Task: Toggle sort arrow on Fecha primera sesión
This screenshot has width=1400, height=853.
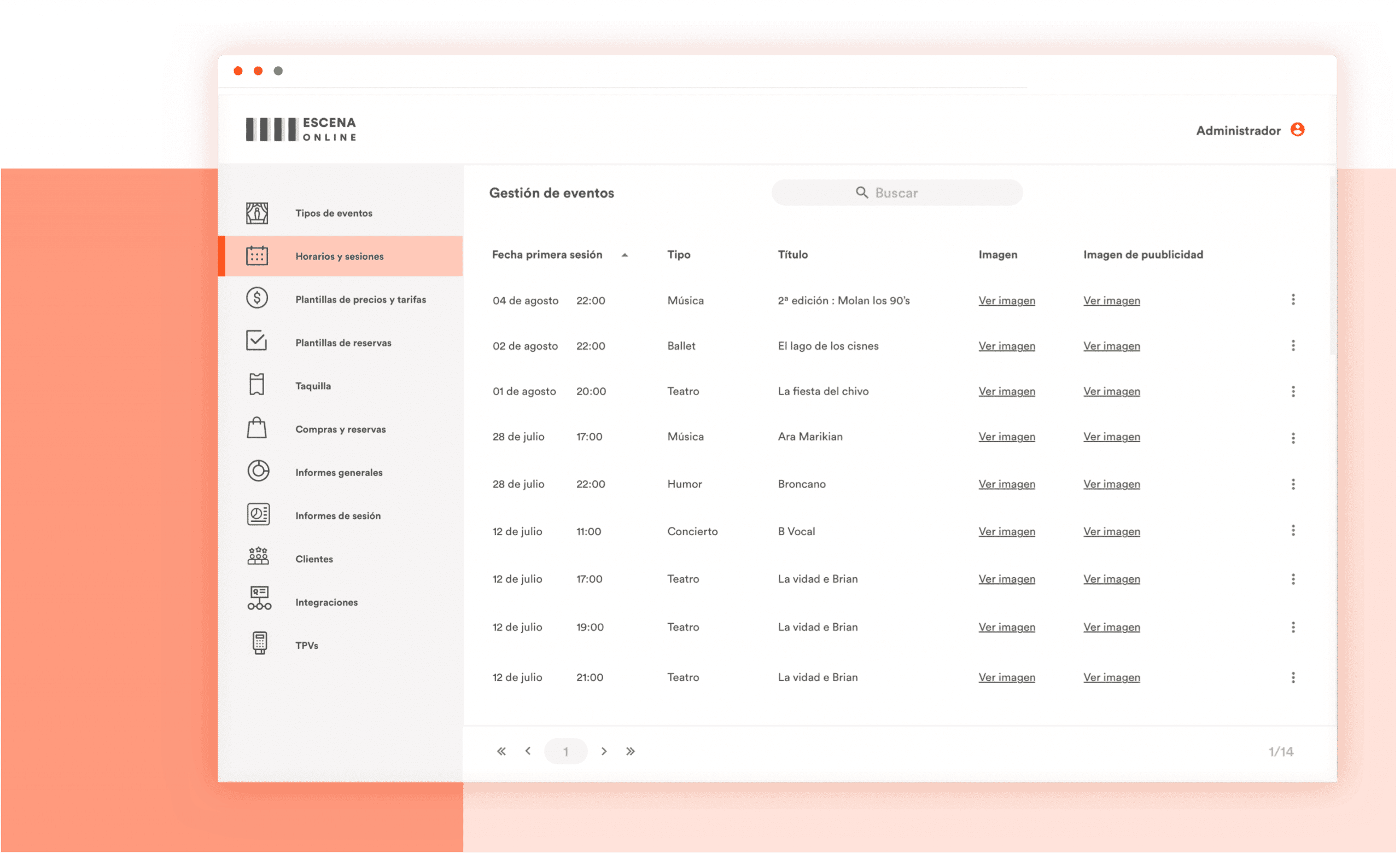Action: (625, 256)
